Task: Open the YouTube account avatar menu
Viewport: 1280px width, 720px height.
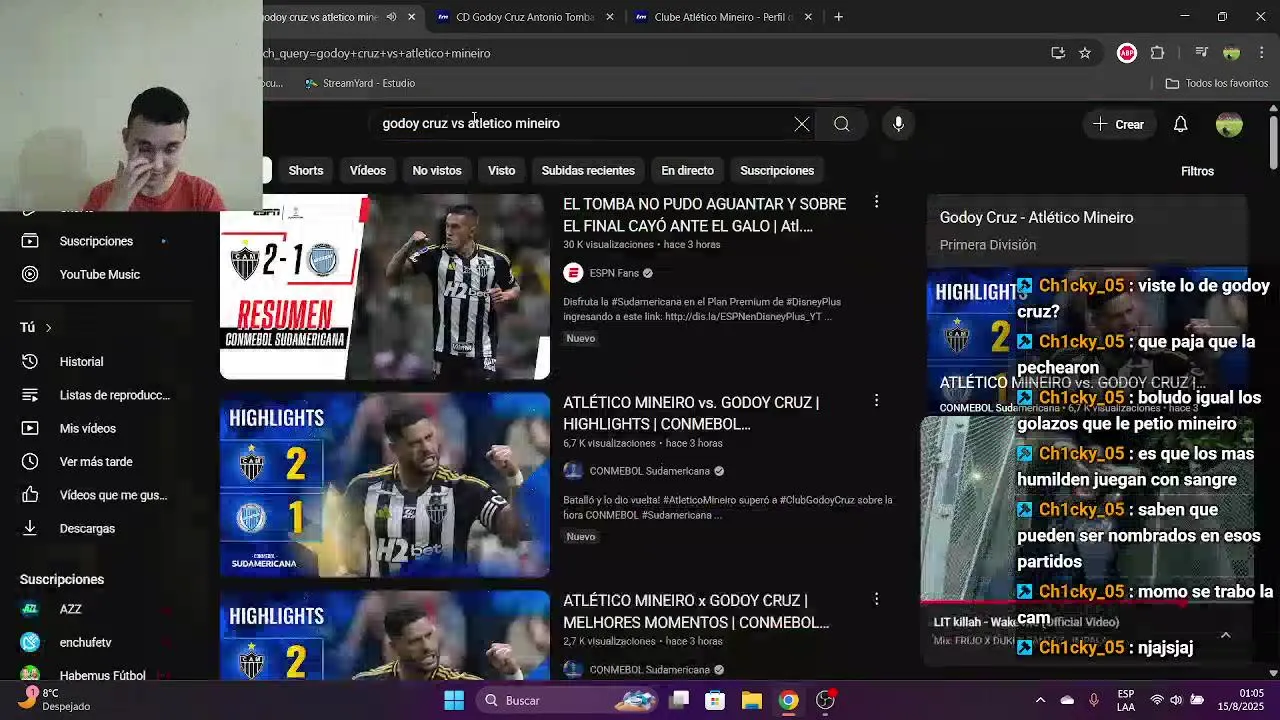Action: (x=1229, y=124)
